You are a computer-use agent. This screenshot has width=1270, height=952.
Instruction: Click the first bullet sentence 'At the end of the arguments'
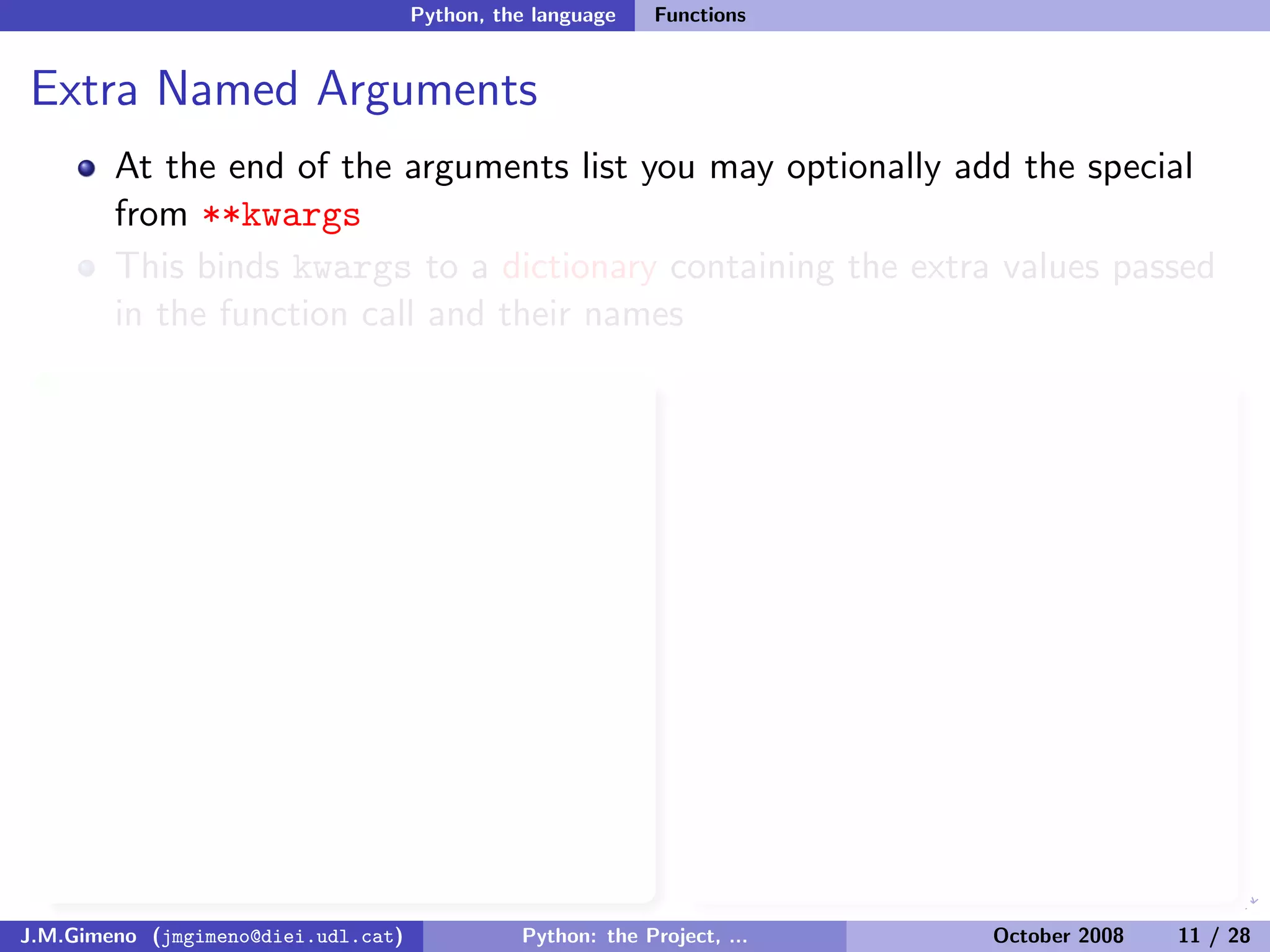[341, 167]
